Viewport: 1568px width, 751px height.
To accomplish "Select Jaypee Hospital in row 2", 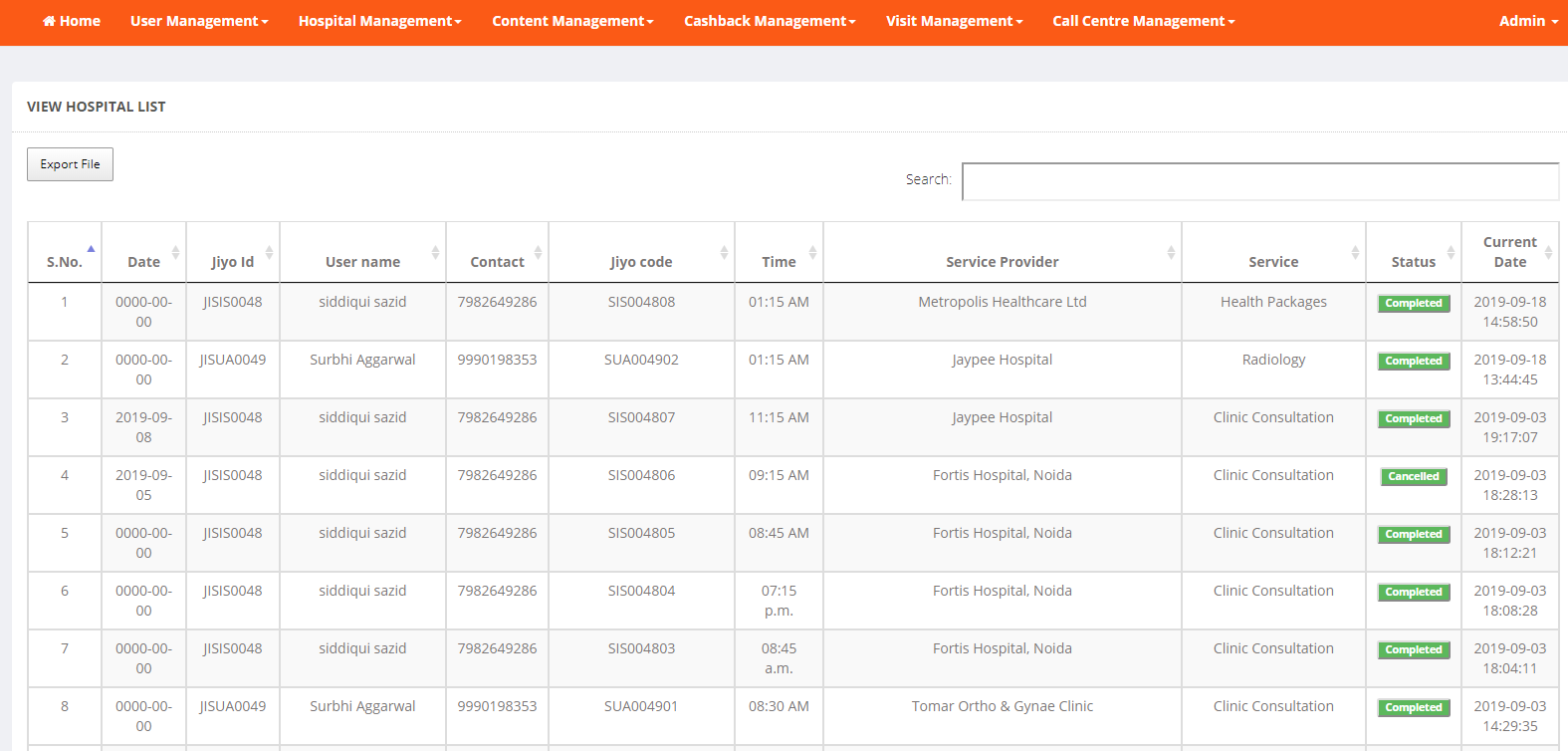I will click(x=1003, y=360).
